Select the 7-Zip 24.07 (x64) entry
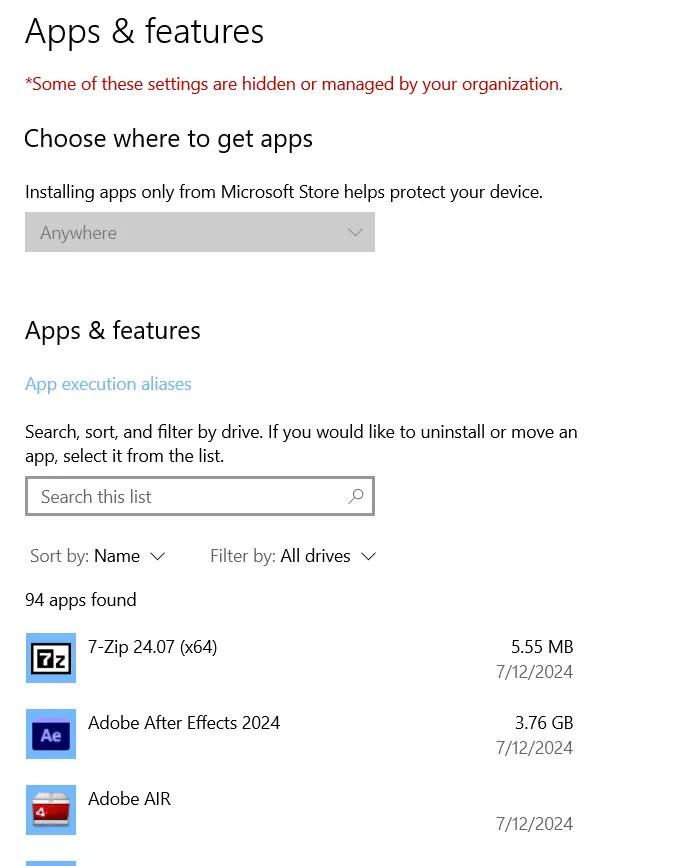This screenshot has height=866, width=693. point(300,658)
